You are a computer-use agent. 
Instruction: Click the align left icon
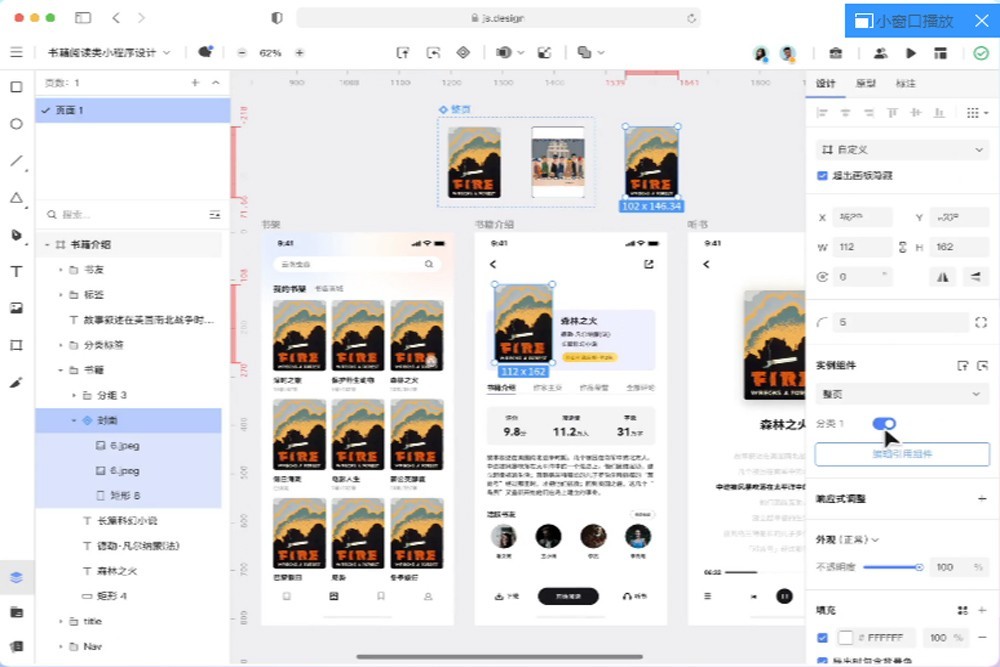(822, 113)
